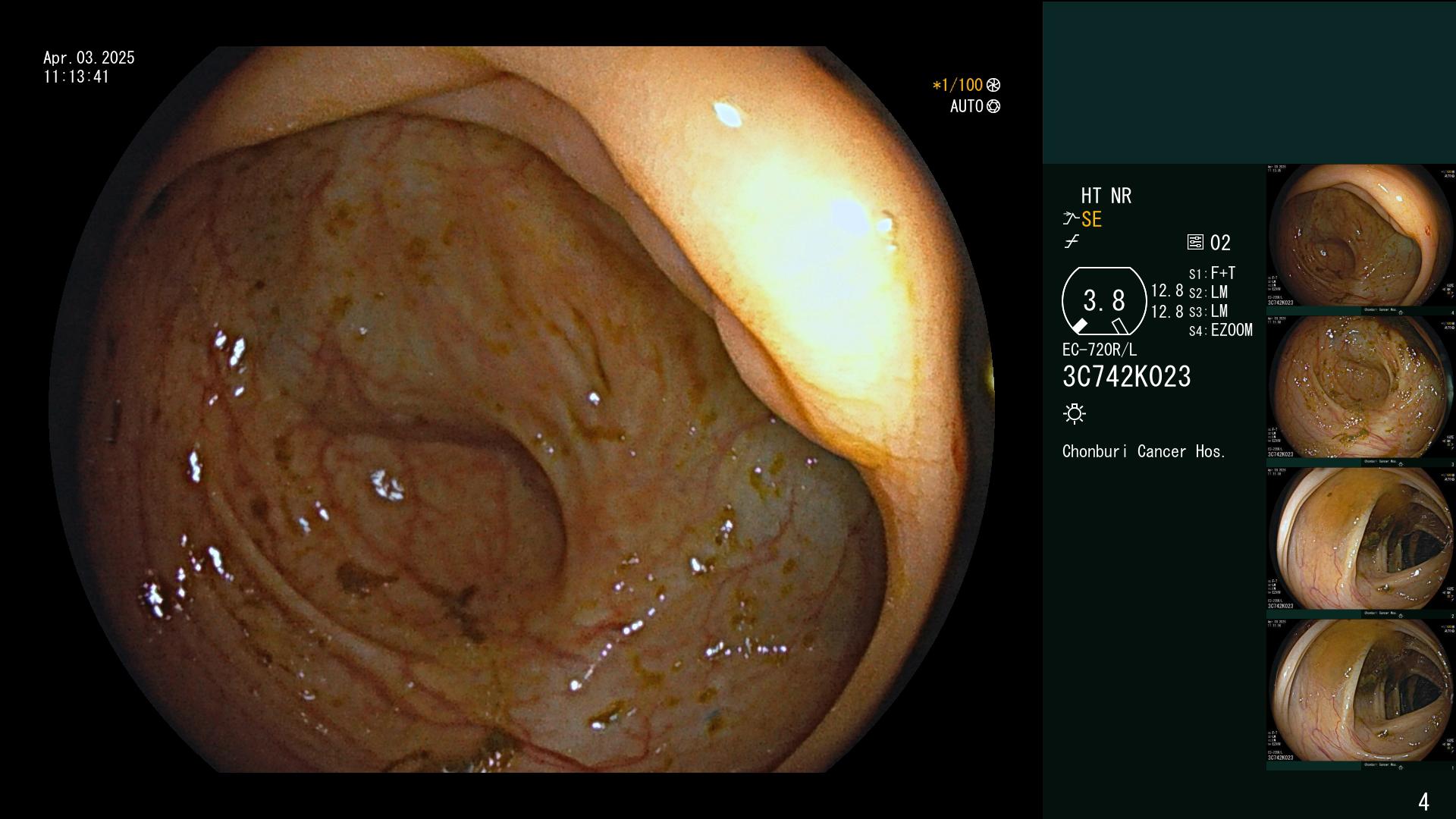
Task: Click the lower 12.8 channel value
Action: (1167, 312)
